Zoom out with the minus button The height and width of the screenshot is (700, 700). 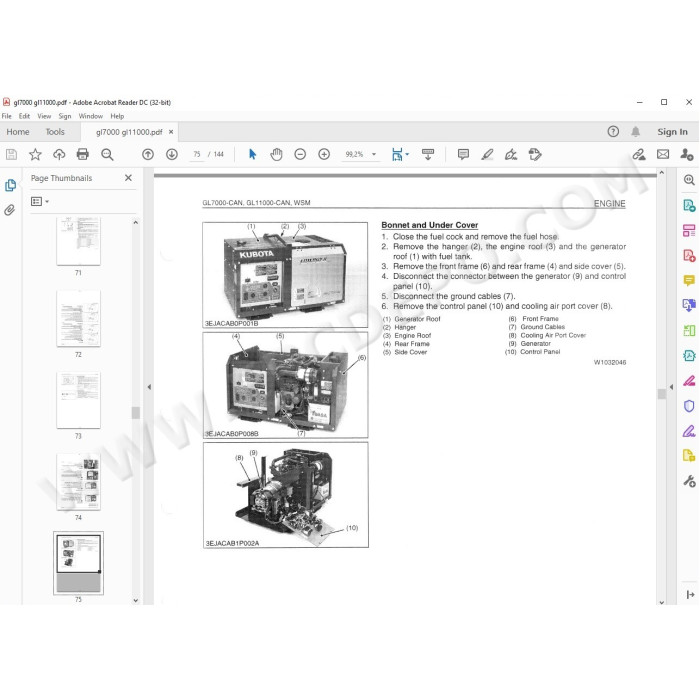pos(300,154)
